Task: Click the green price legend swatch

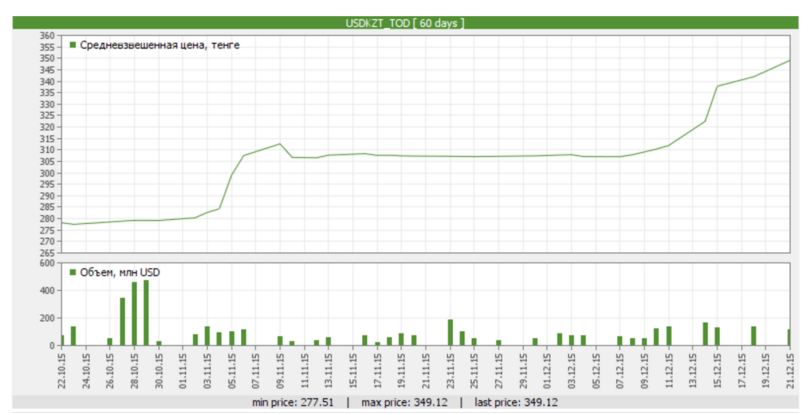Action: click(73, 44)
